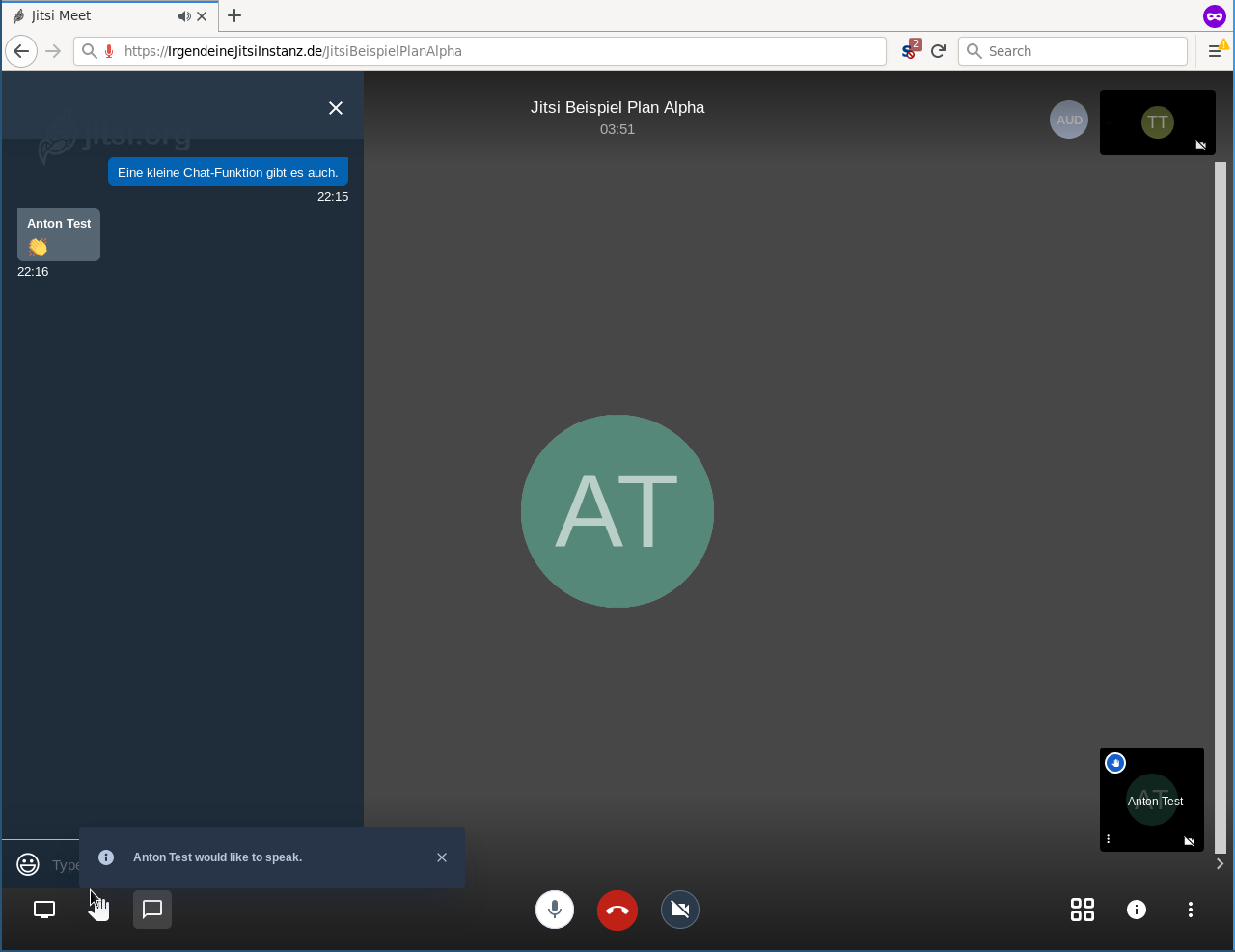Open meeting info dialog
Viewport: 1235px width, 952px height.
1137,910
